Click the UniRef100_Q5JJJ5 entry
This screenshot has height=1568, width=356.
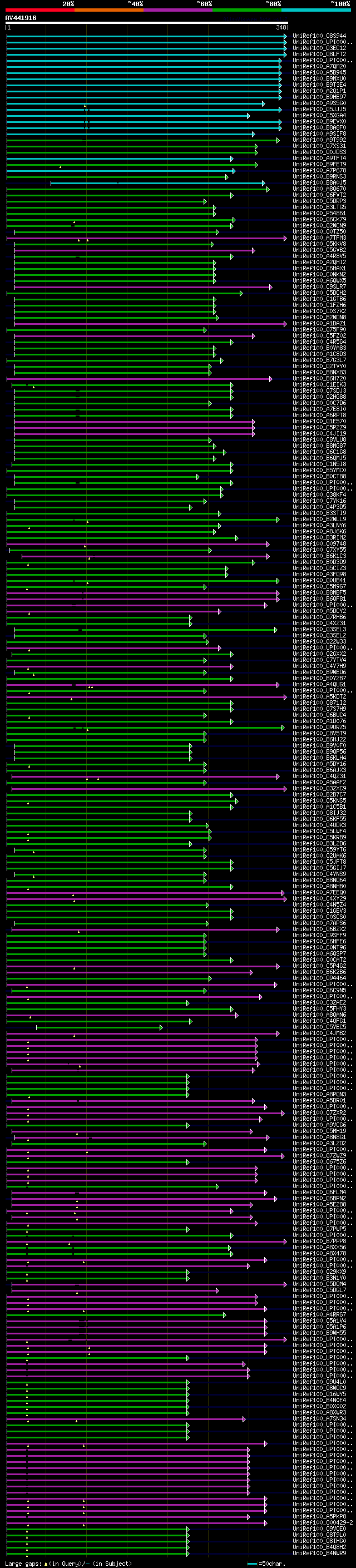coord(319,110)
